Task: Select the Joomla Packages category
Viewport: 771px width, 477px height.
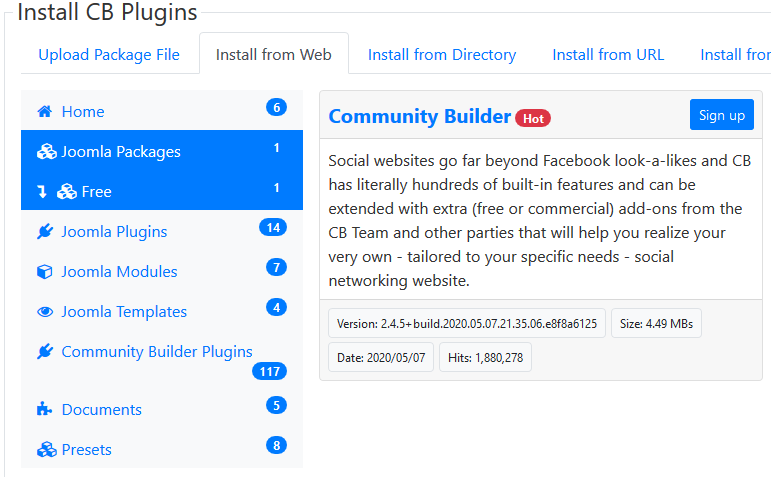Action: (162, 151)
